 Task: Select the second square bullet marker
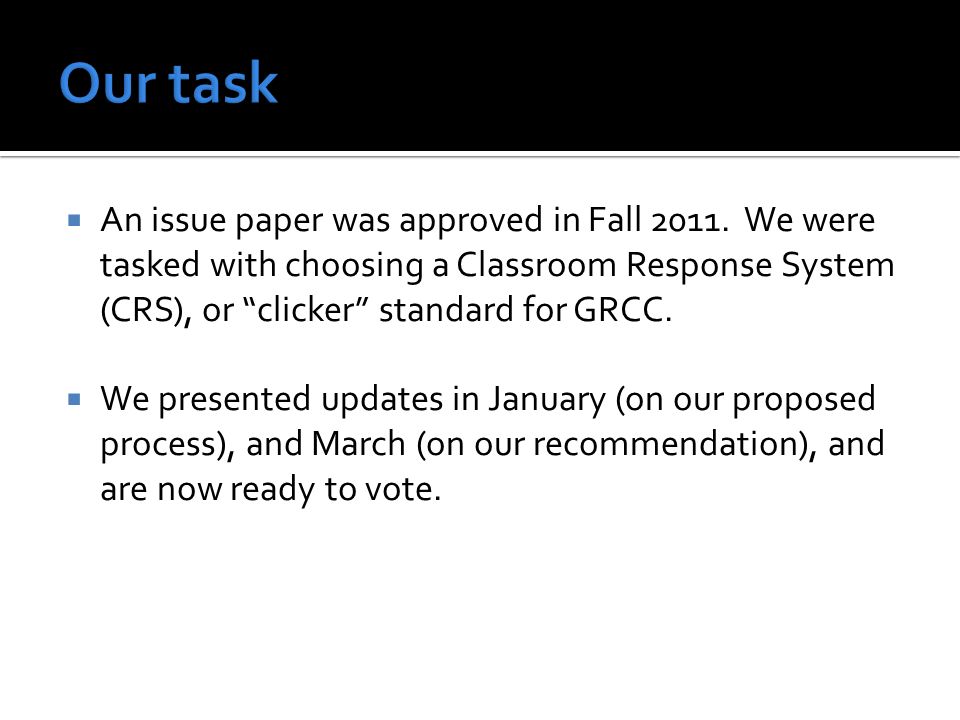click(75, 400)
